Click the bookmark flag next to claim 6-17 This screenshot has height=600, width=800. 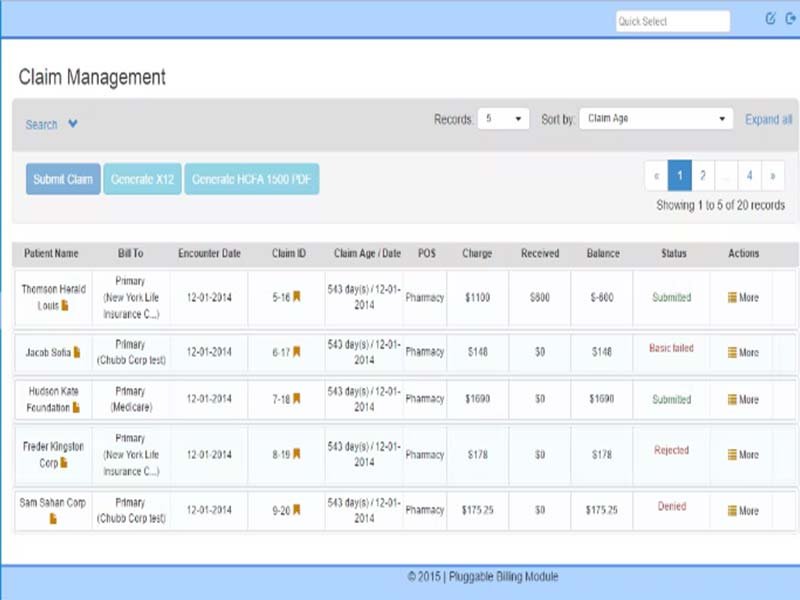coord(296,352)
